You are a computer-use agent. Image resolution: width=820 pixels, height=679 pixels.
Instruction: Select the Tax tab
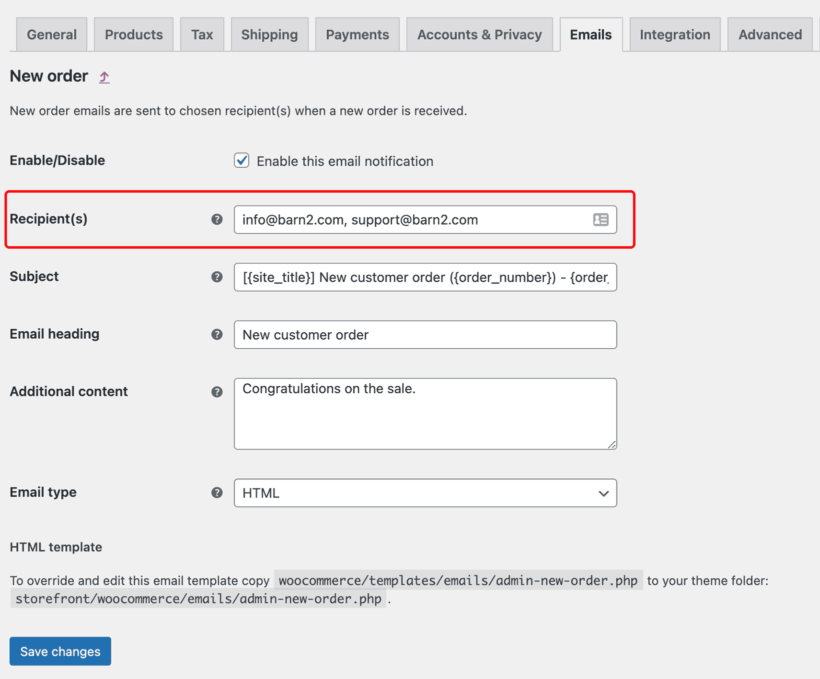coord(202,33)
